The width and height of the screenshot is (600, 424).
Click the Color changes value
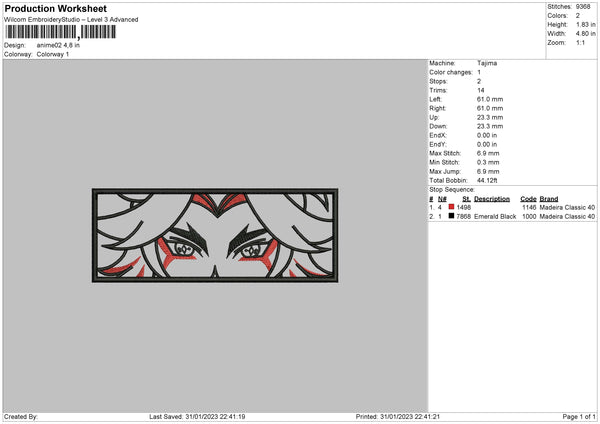pos(479,72)
